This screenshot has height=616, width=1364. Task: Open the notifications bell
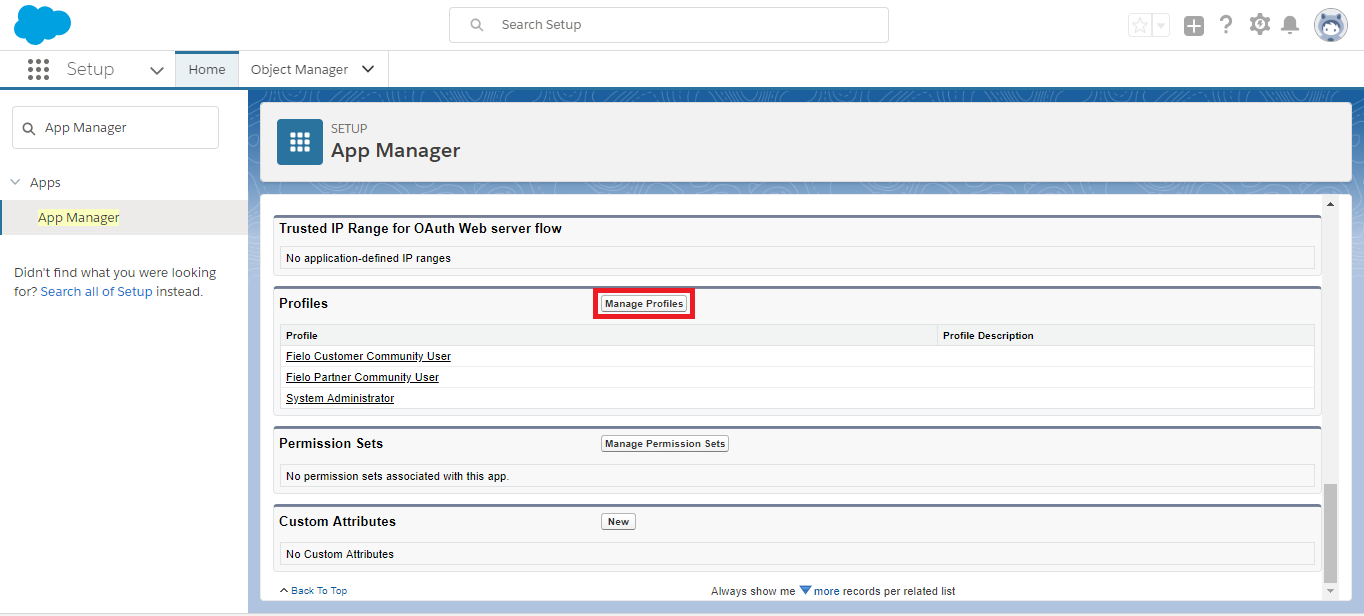coord(1291,25)
